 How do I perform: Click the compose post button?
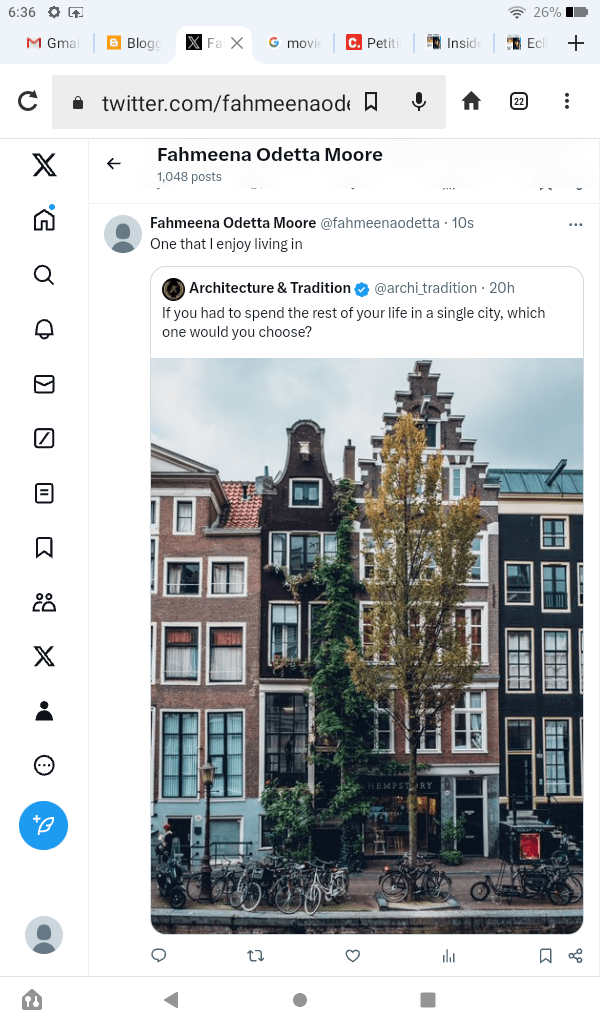tap(44, 825)
